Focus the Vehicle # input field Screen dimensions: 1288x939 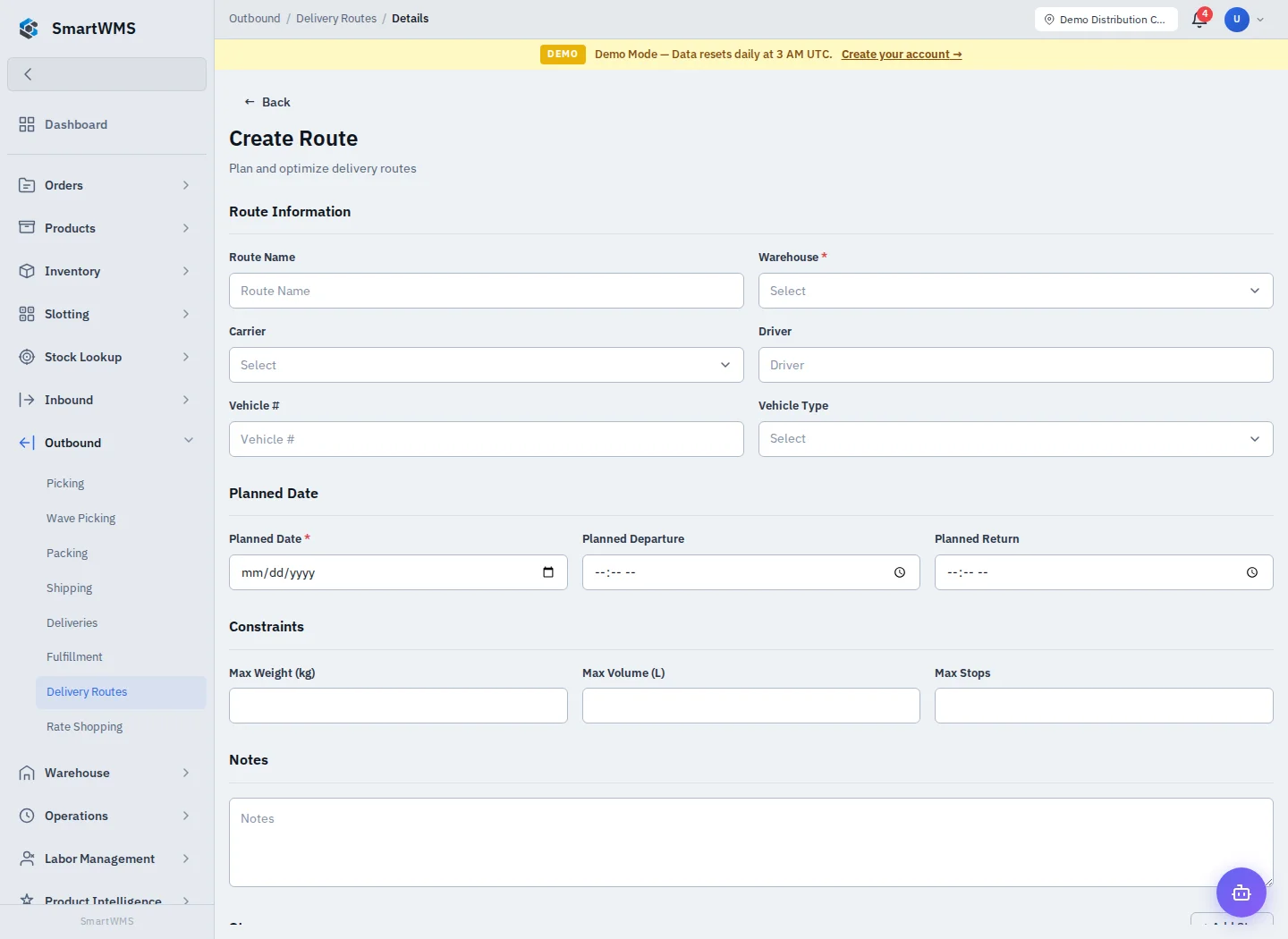click(x=486, y=439)
